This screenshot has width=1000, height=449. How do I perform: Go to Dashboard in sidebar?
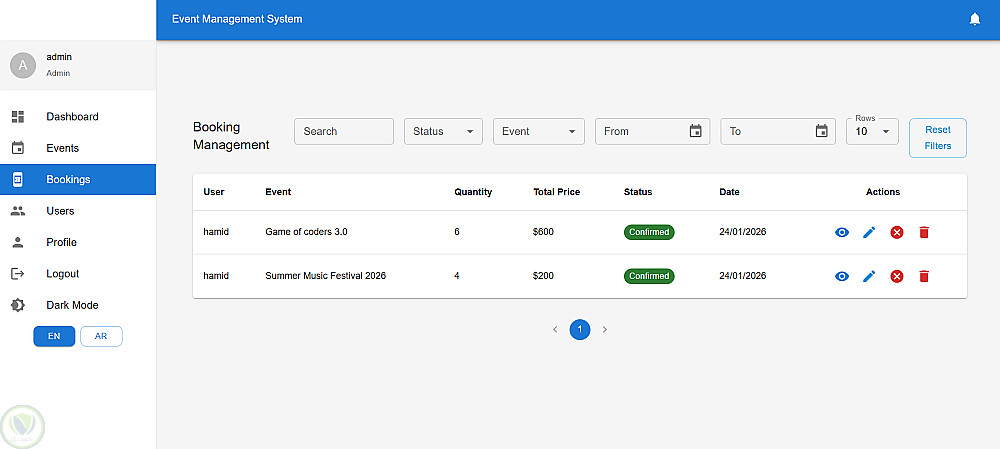coord(72,117)
